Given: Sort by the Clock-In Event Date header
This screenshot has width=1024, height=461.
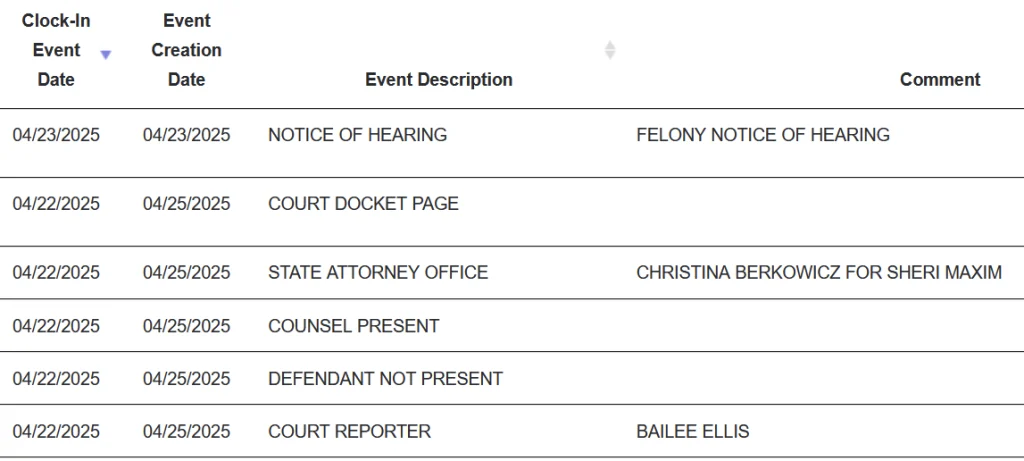Looking at the screenshot, I should click(56, 50).
